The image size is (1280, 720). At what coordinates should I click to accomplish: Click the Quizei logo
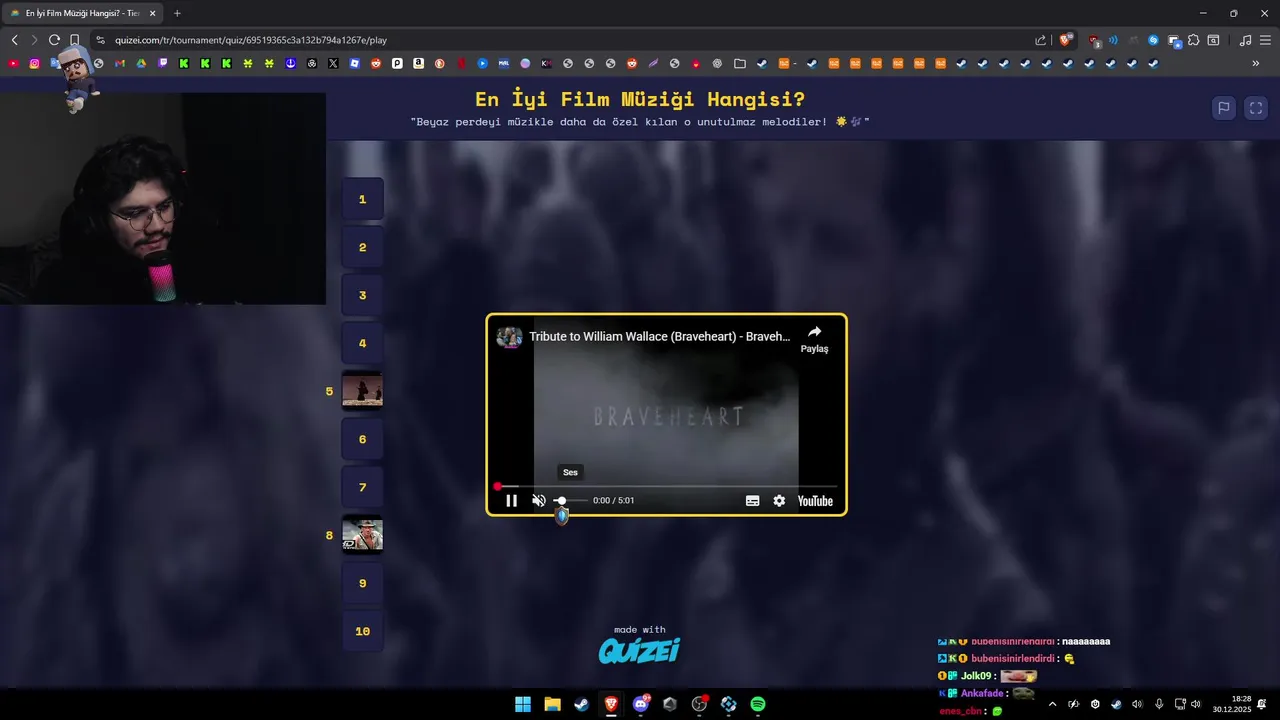(x=639, y=651)
